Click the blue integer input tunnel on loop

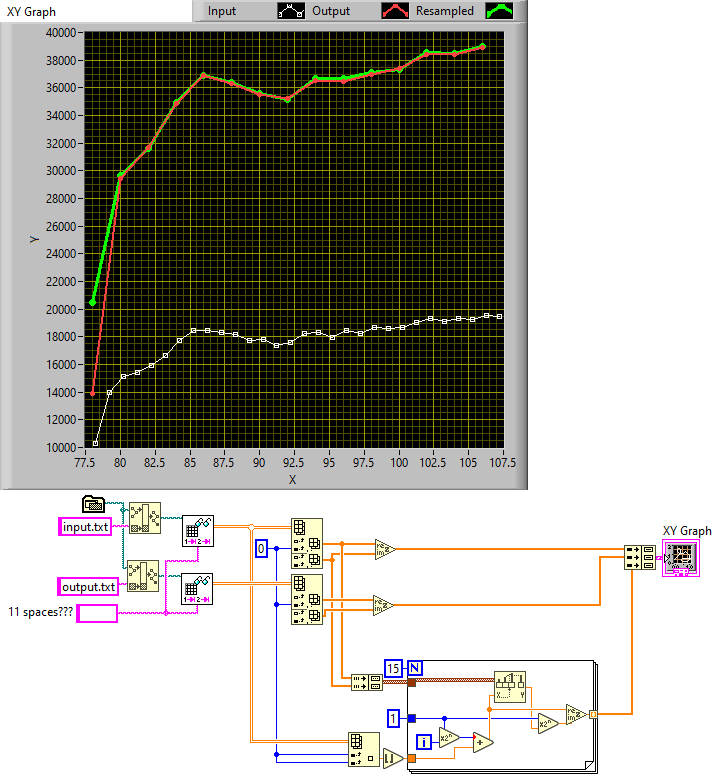point(412,718)
